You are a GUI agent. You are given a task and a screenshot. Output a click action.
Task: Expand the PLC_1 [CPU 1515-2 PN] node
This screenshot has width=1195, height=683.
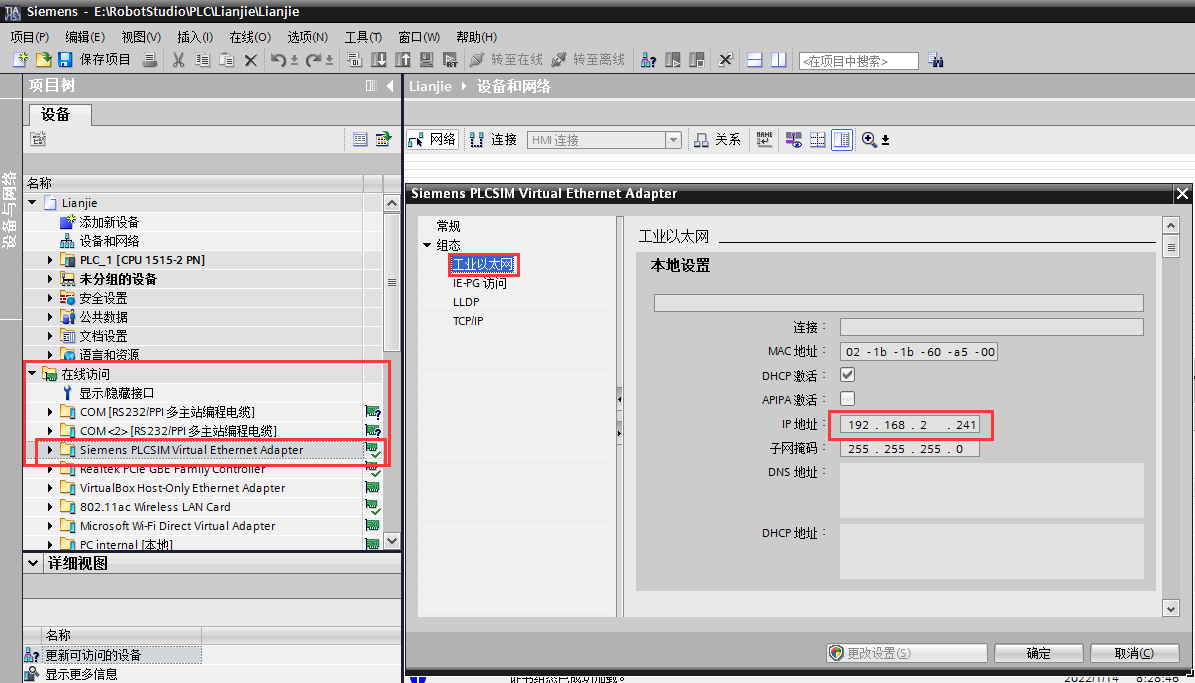49,259
